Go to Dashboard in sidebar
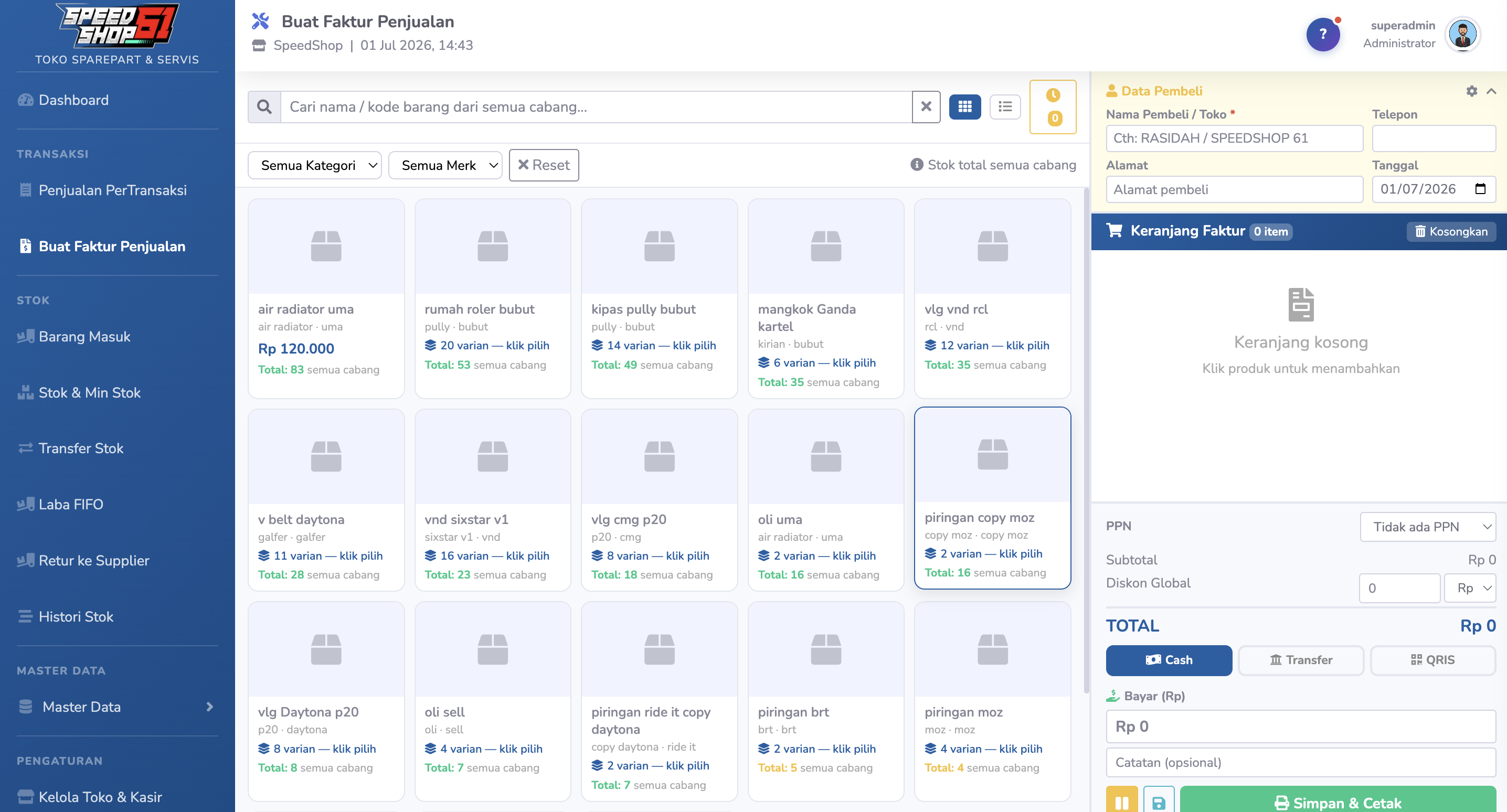 tap(73, 100)
